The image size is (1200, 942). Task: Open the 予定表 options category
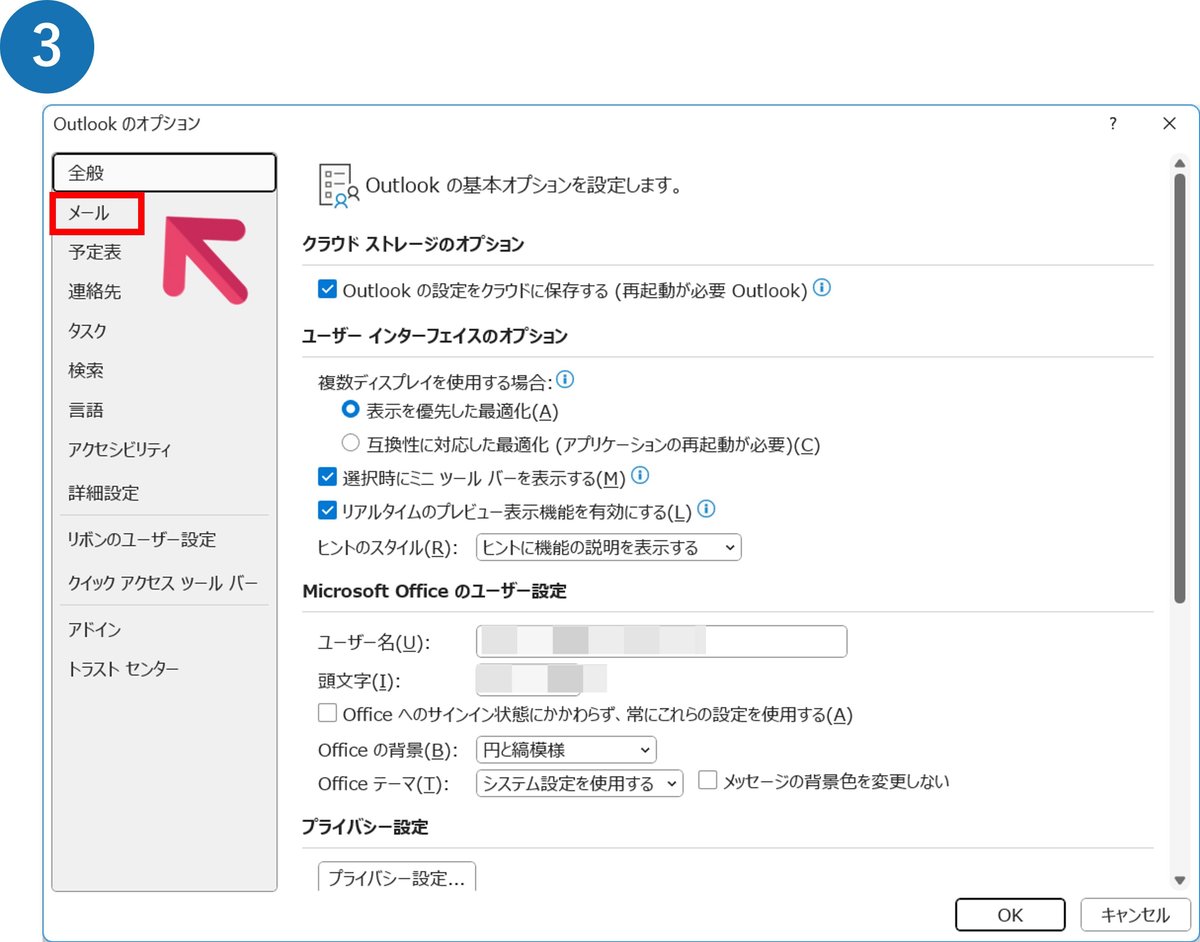[x=95, y=252]
